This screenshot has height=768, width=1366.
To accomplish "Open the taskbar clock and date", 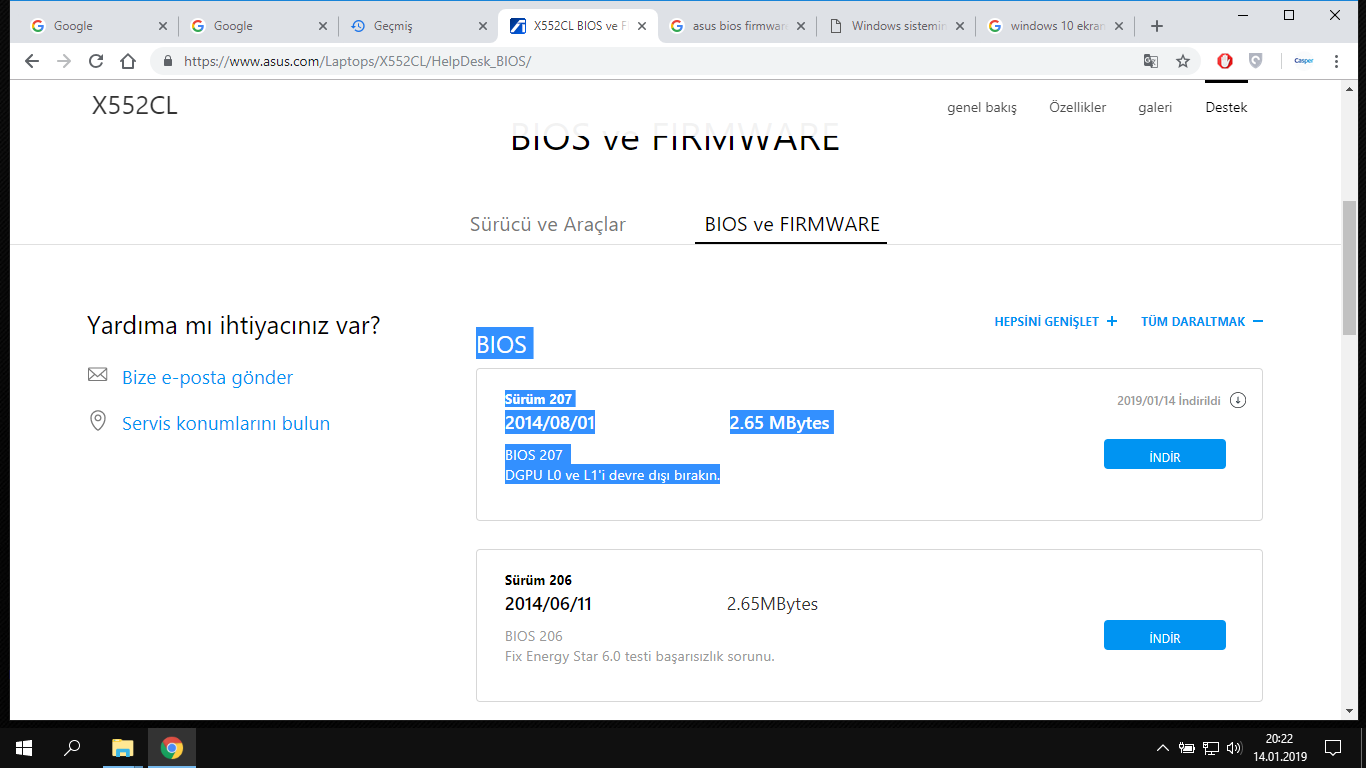I will click(x=1280, y=748).
